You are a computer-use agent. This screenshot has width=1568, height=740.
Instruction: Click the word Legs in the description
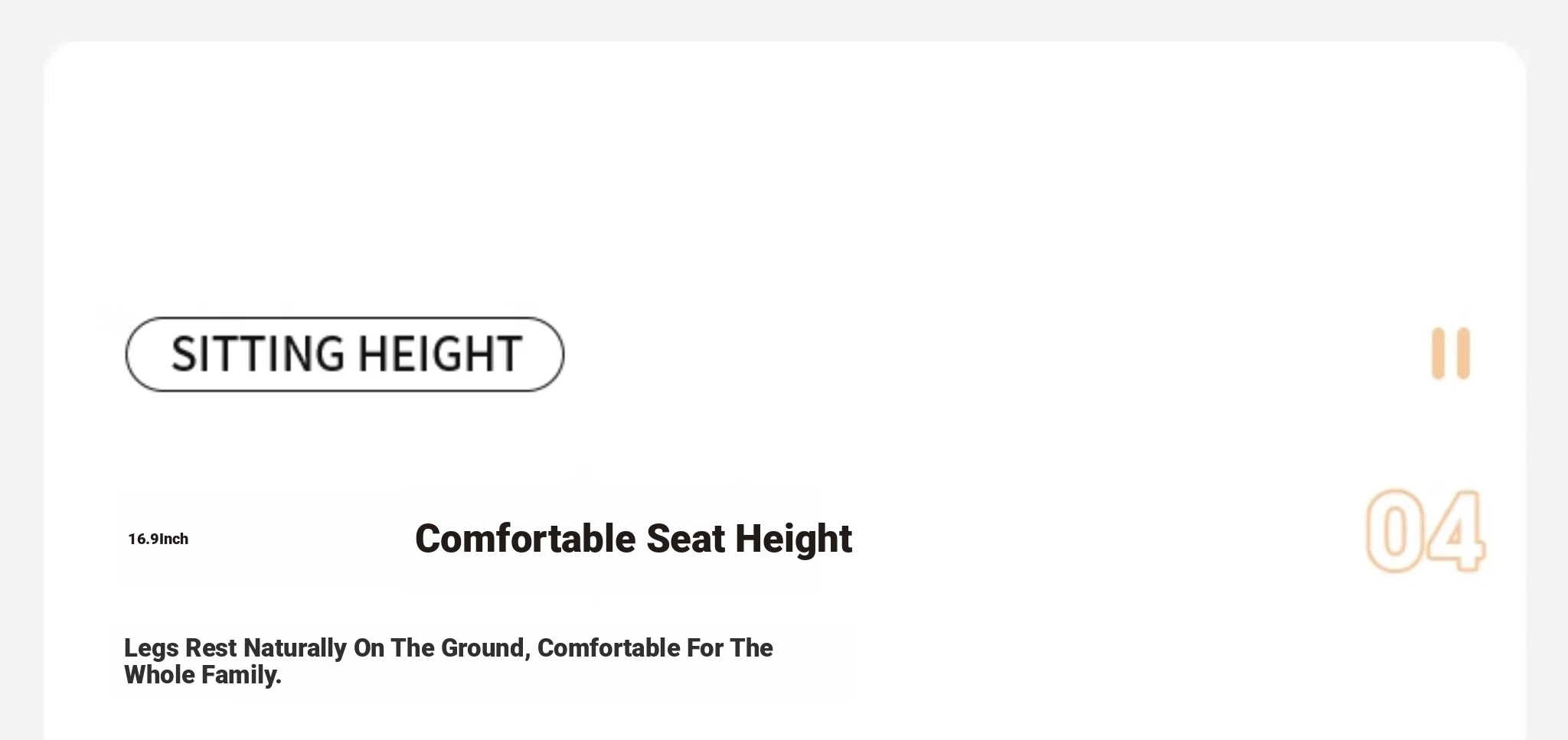coord(151,648)
